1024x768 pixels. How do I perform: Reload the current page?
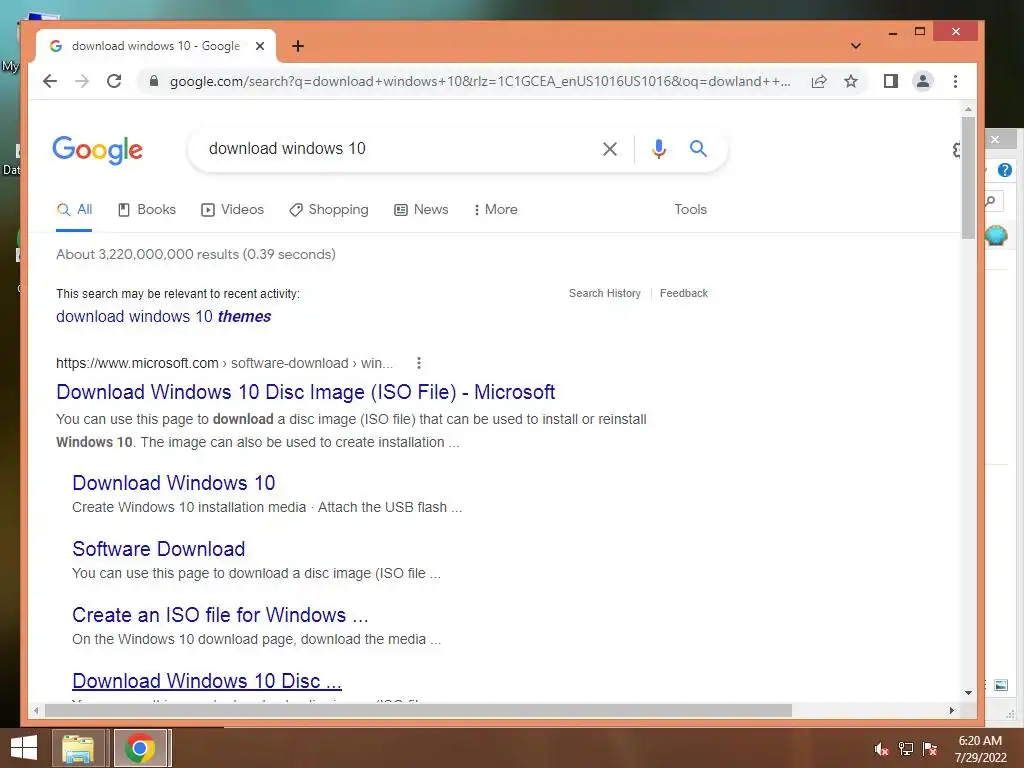(x=114, y=81)
